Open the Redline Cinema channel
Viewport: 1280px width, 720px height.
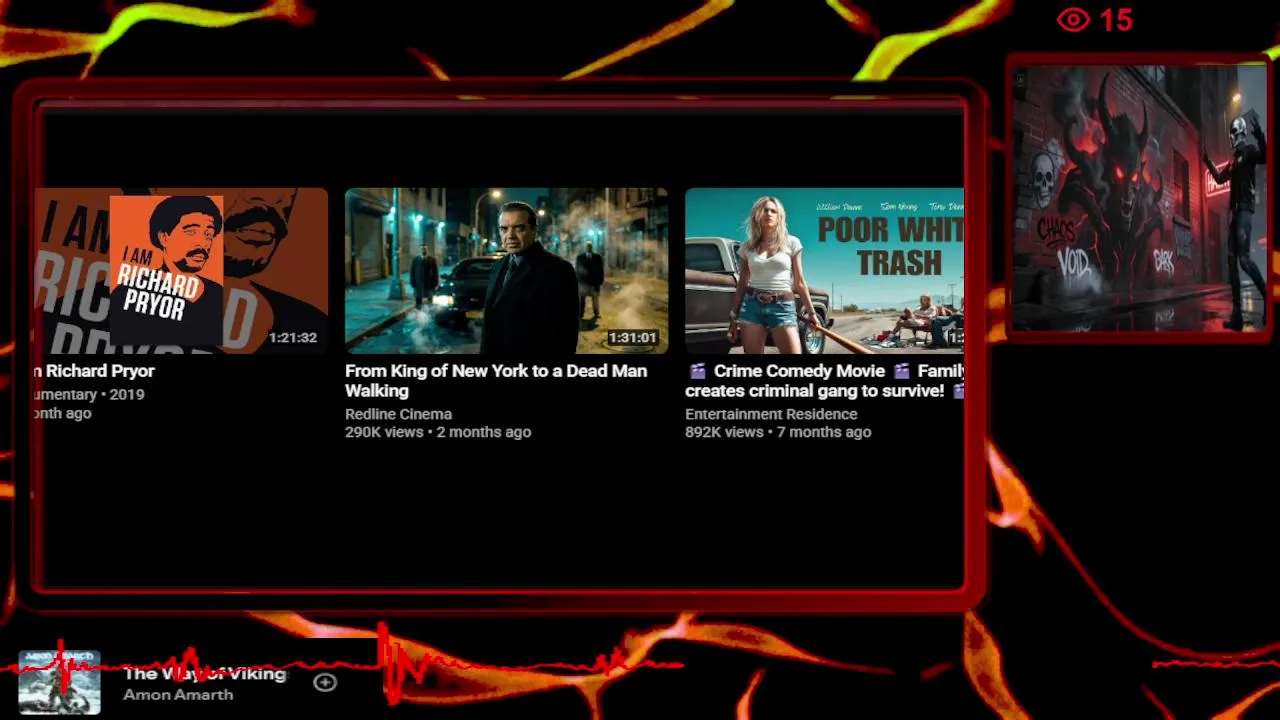click(x=398, y=414)
